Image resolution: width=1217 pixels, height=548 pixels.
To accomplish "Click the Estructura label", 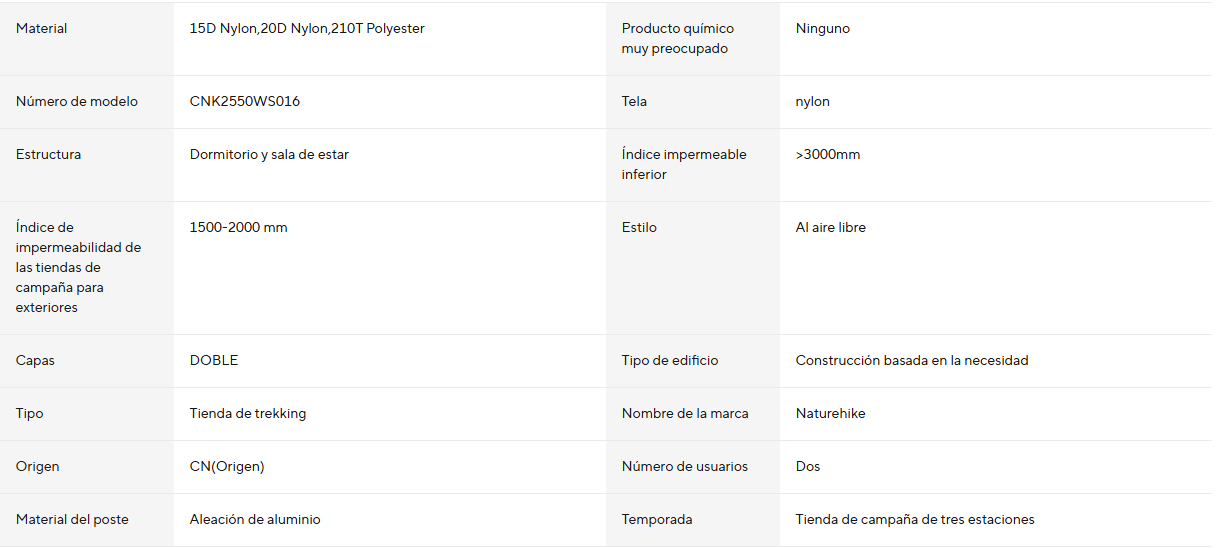I will click(x=49, y=155).
